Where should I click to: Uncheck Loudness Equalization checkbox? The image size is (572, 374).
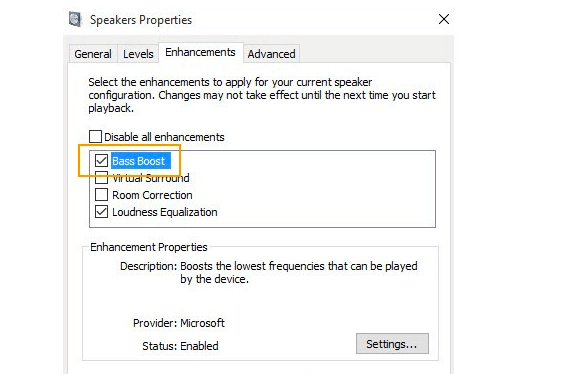coord(101,212)
